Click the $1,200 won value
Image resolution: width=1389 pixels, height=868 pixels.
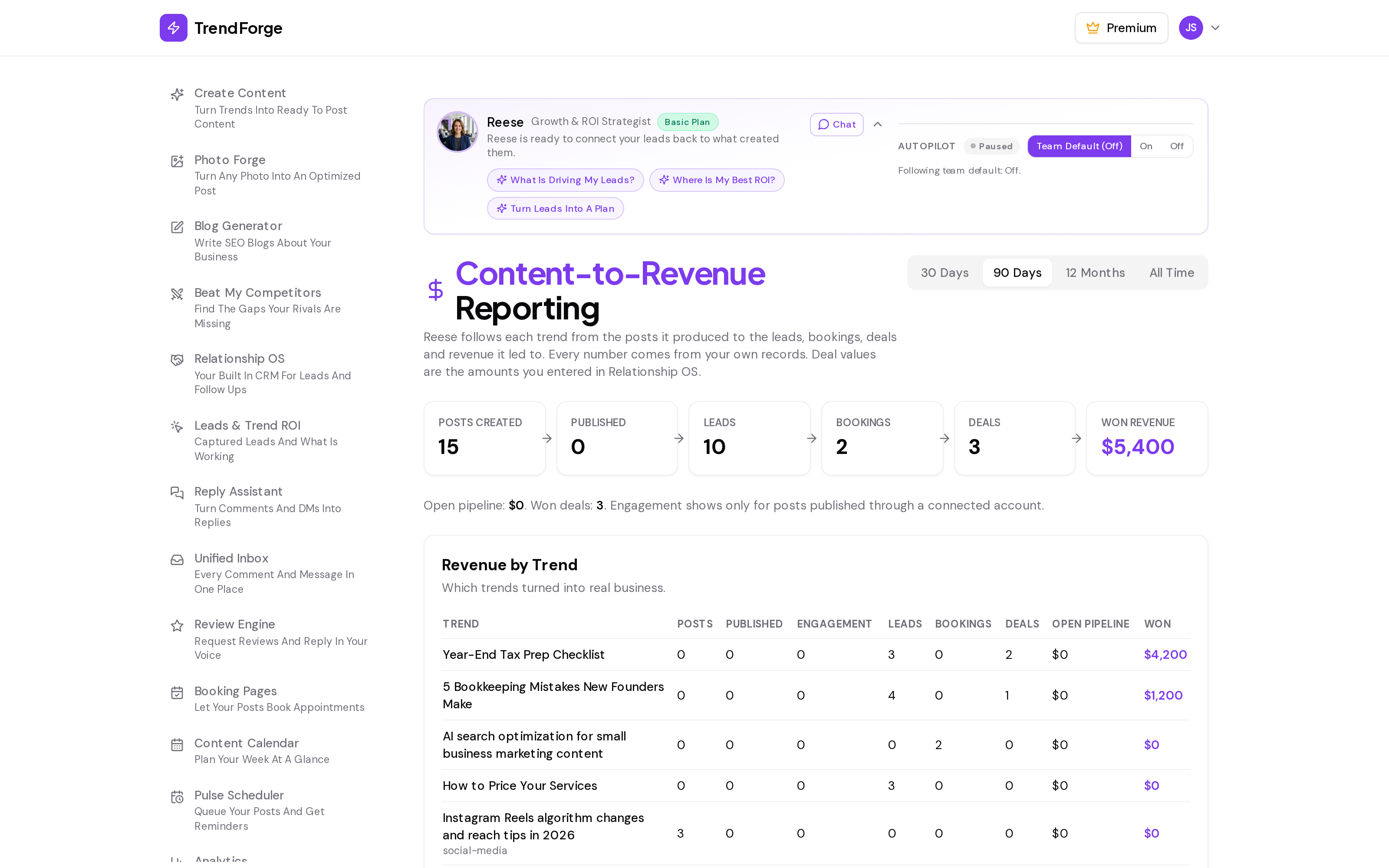(x=1163, y=695)
